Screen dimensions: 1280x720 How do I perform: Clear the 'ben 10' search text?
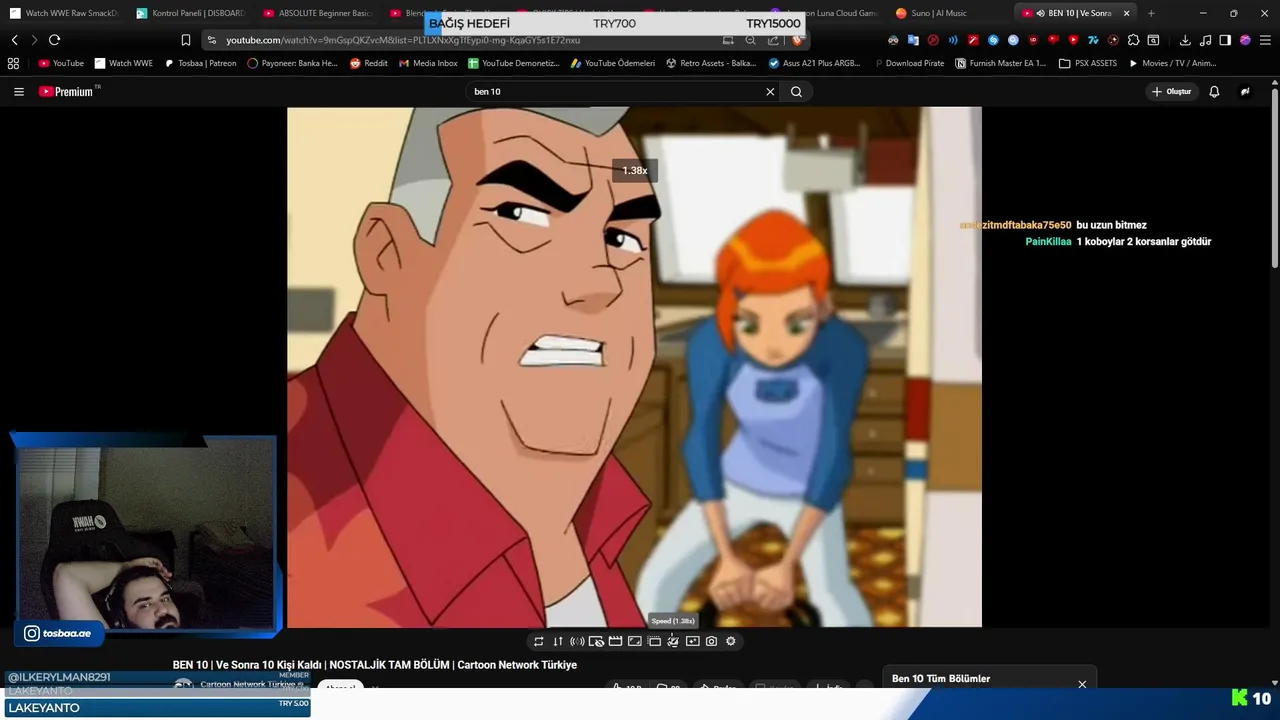(x=770, y=91)
